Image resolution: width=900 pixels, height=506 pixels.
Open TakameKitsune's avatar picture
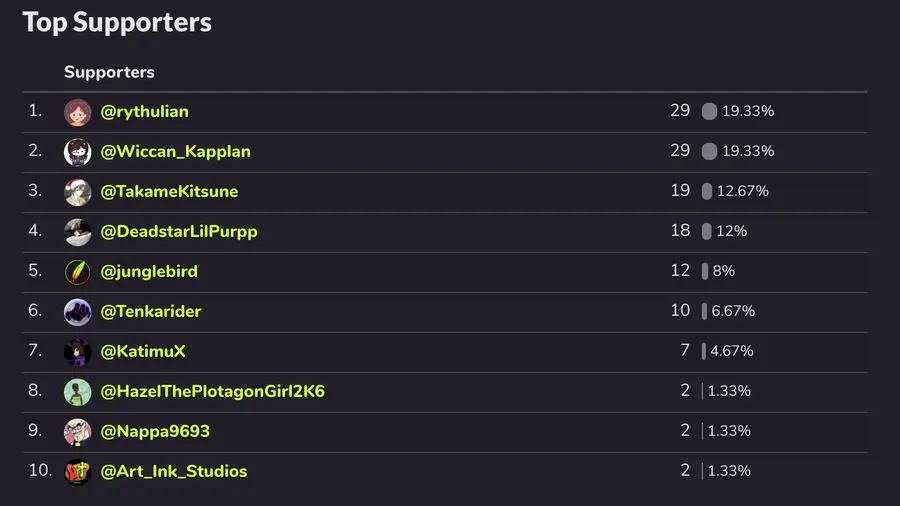point(78,192)
